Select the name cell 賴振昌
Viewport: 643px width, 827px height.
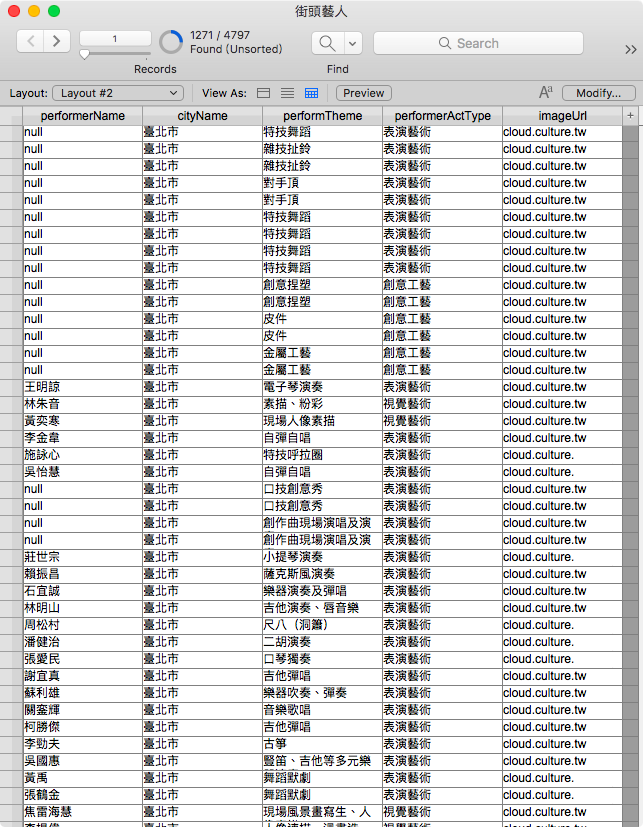(83, 574)
